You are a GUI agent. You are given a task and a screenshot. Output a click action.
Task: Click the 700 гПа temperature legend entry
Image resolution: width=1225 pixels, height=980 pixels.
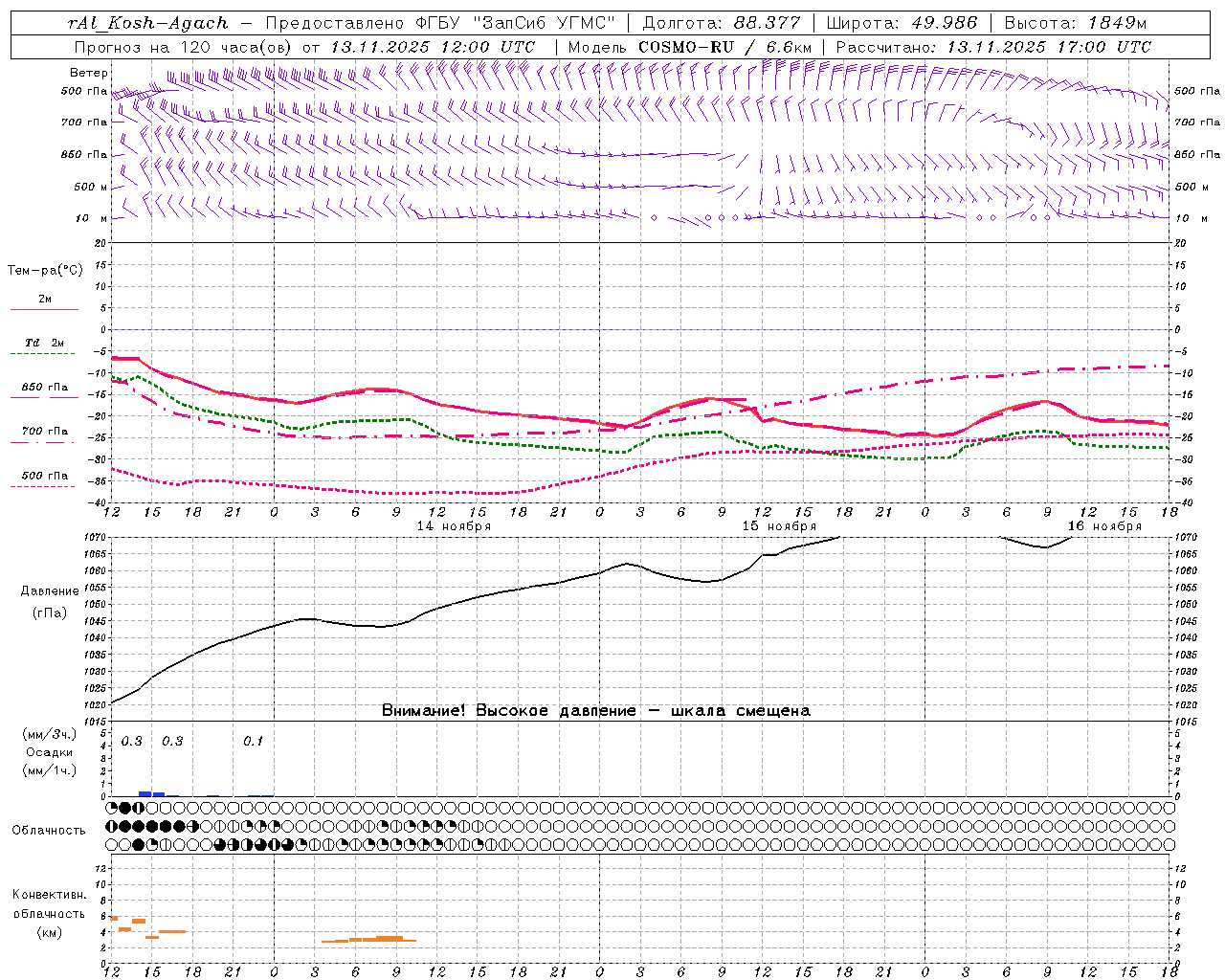pyautogui.click(x=45, y=432)
